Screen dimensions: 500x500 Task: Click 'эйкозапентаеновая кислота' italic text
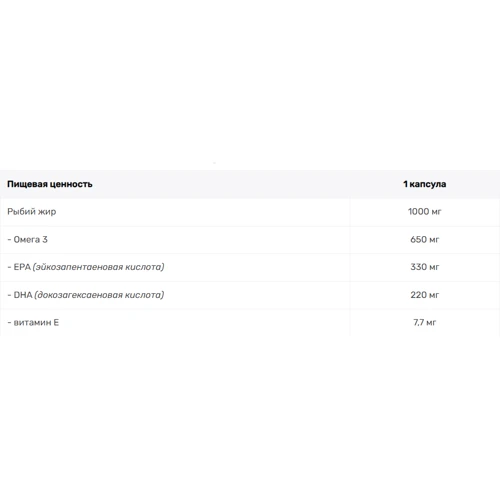point(98,267)
